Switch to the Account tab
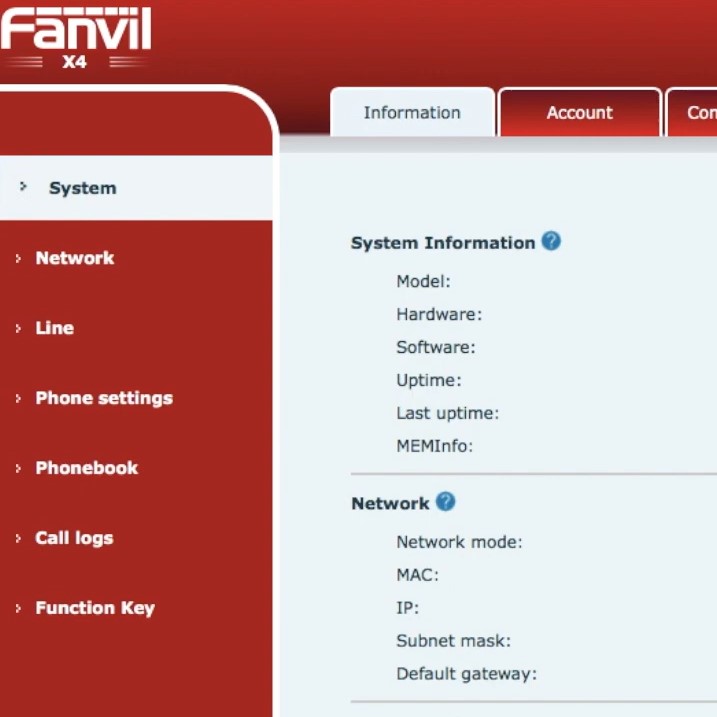Screen dimensions: 717x717 pos(579,112)
